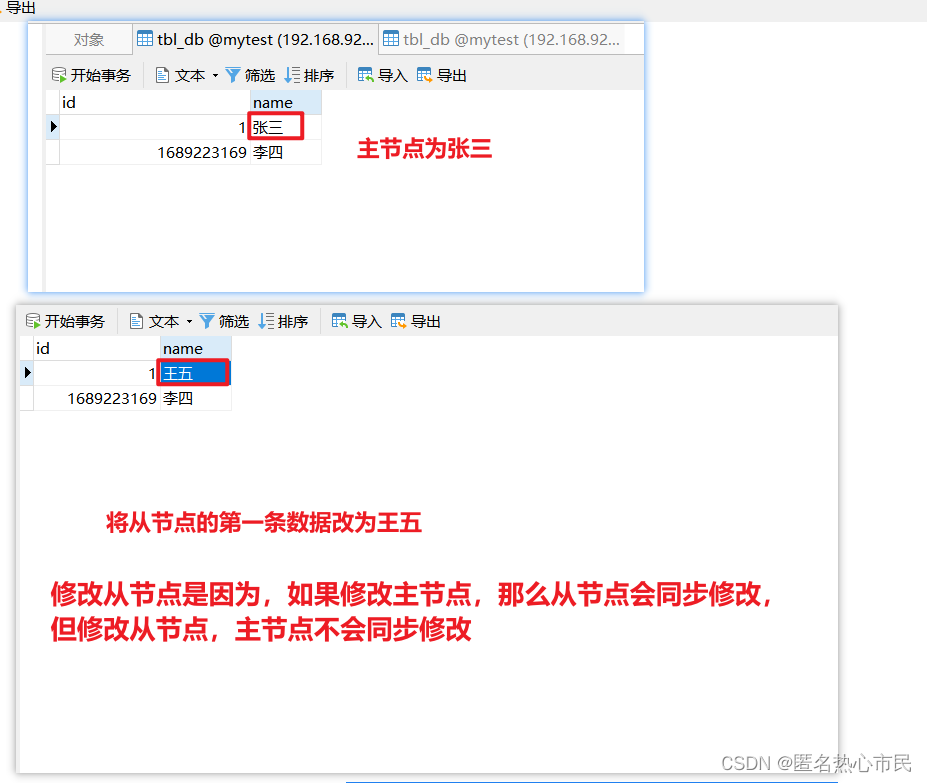Select the 李四 cell in lower table
The image size is (927, 783).
coord(196,399)
